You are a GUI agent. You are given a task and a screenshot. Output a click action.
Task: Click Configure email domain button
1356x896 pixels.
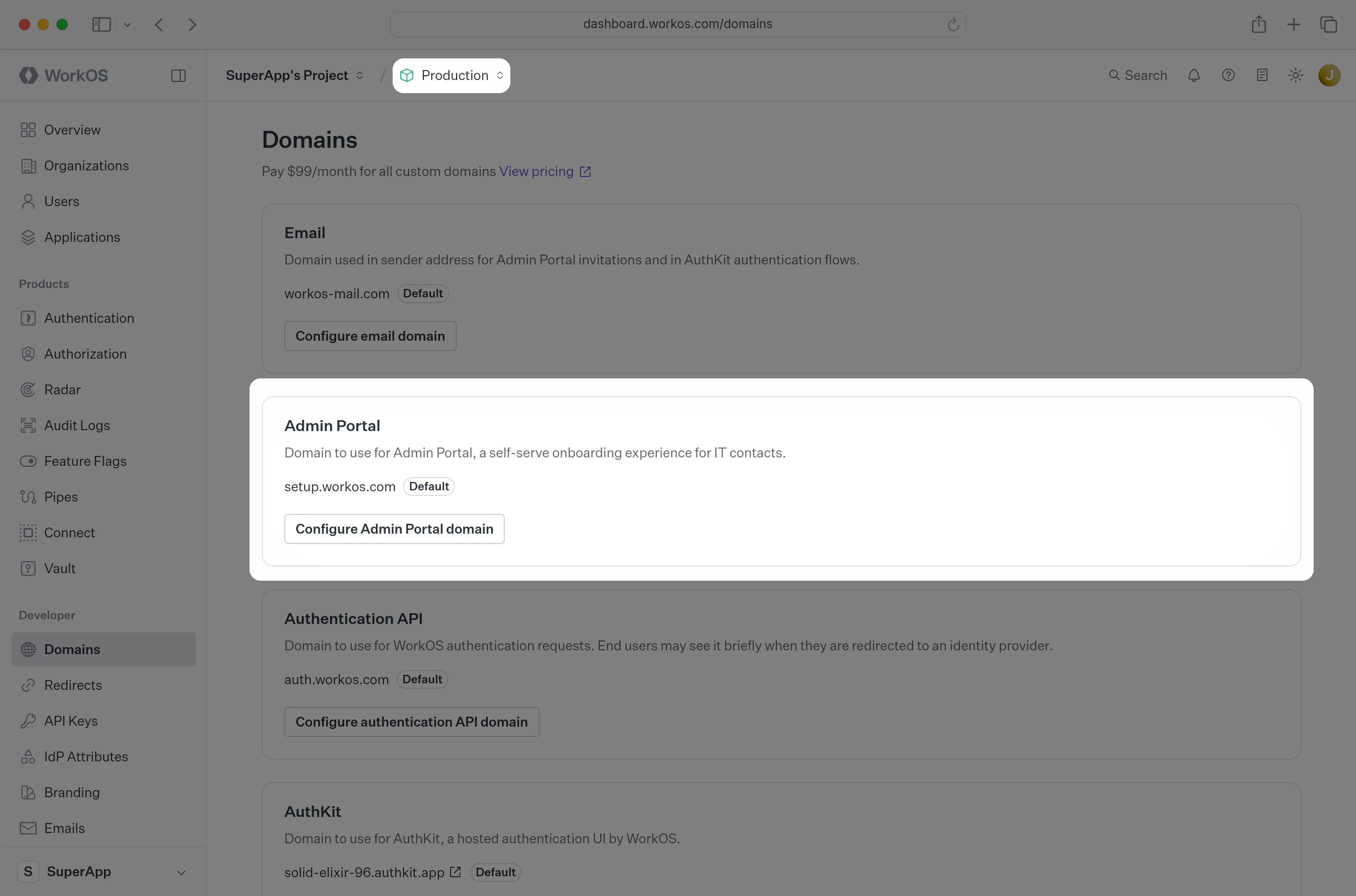point(371,336)
